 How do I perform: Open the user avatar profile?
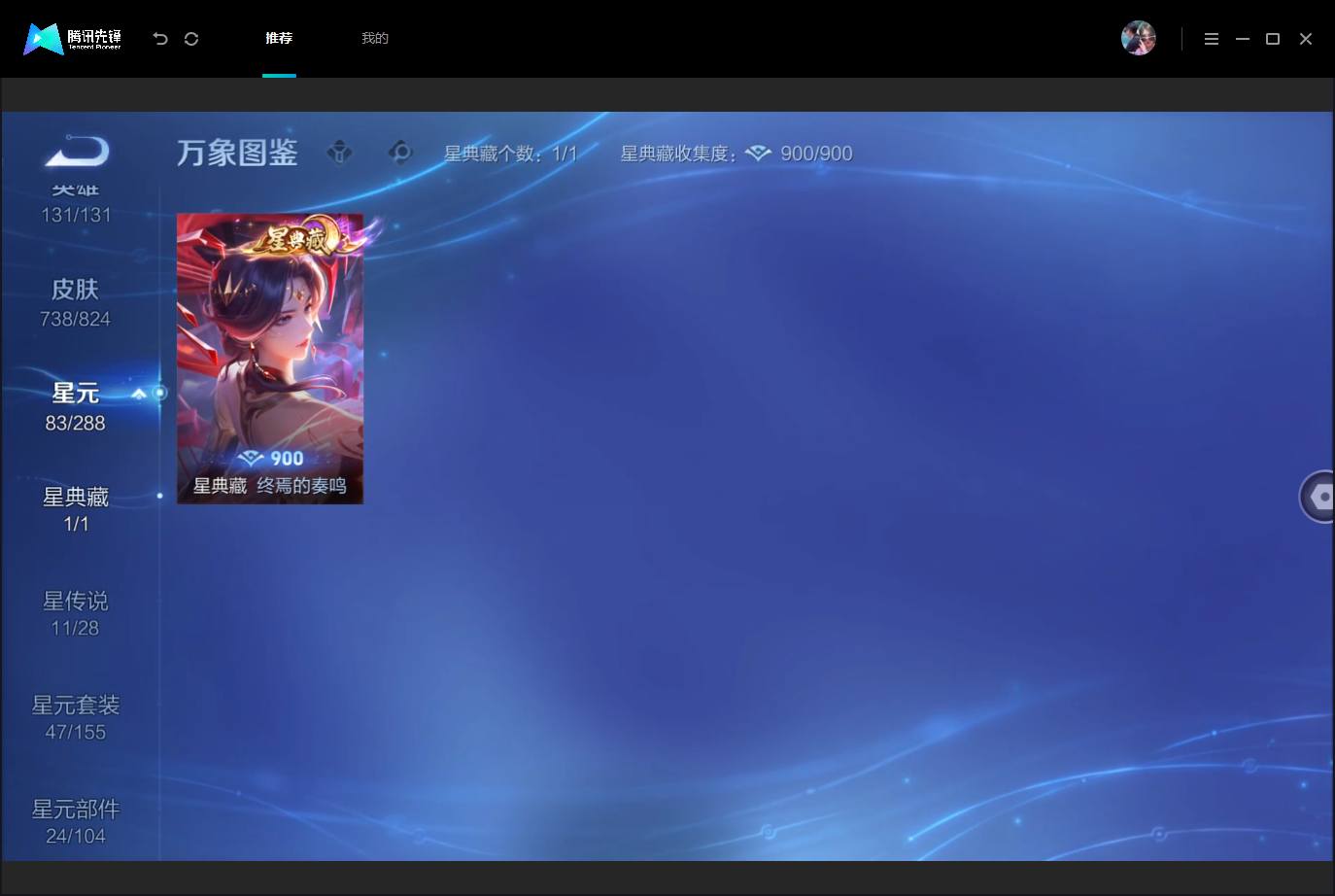pos(1139,38)
